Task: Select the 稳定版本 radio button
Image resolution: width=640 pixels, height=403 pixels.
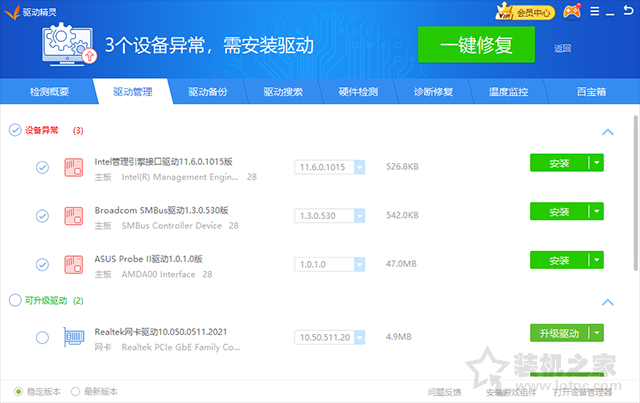Action: [x=18, y=392]
